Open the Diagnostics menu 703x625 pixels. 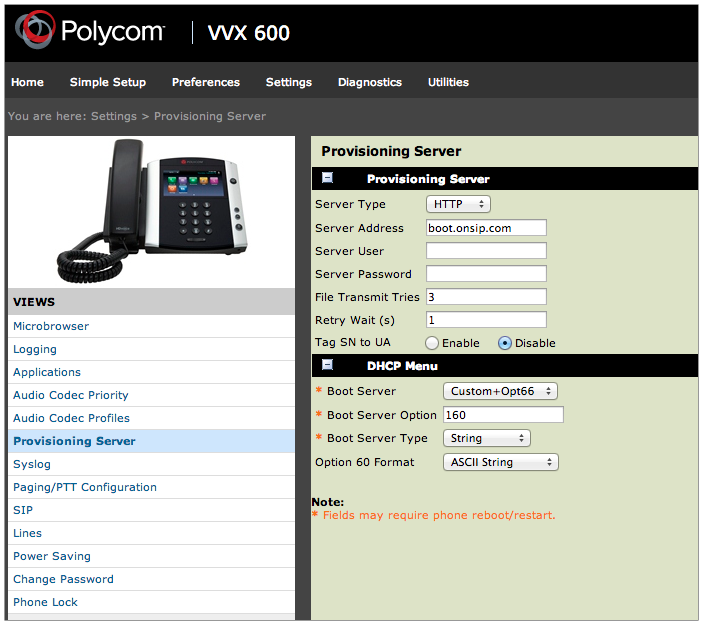370,82
